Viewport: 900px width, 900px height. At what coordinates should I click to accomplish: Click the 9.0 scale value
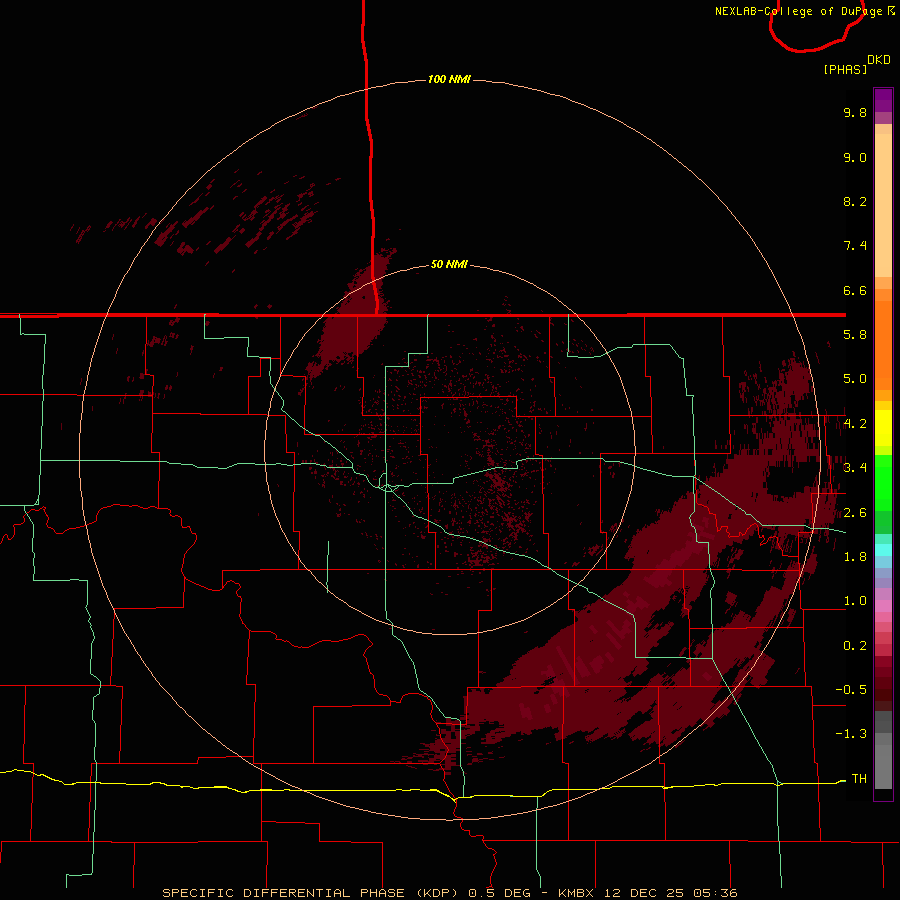click(855, 157)
